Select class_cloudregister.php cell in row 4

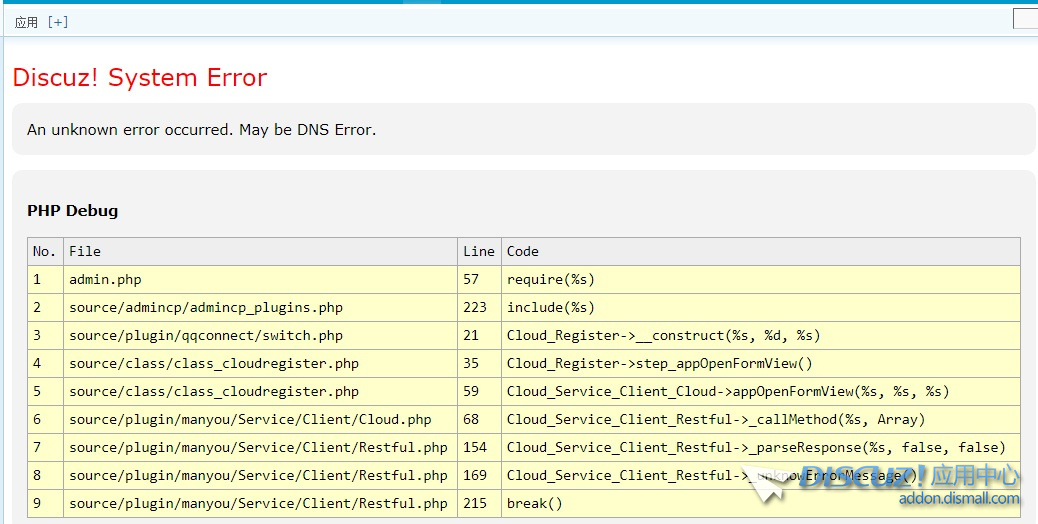point(260,363)
